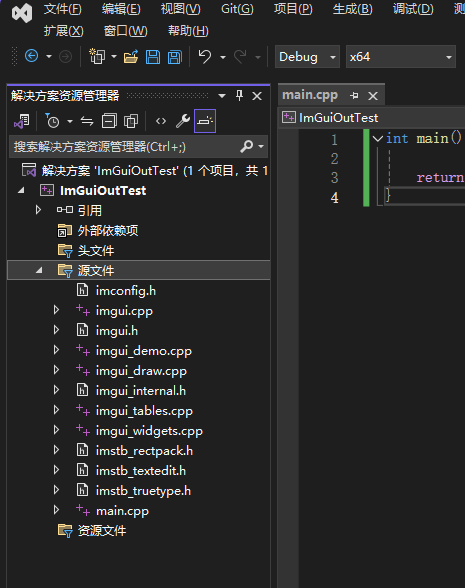Collapse the 源文件 folder
Image resolution: width=465 pixels, height=588 pixels.
(x=39, y=270)
